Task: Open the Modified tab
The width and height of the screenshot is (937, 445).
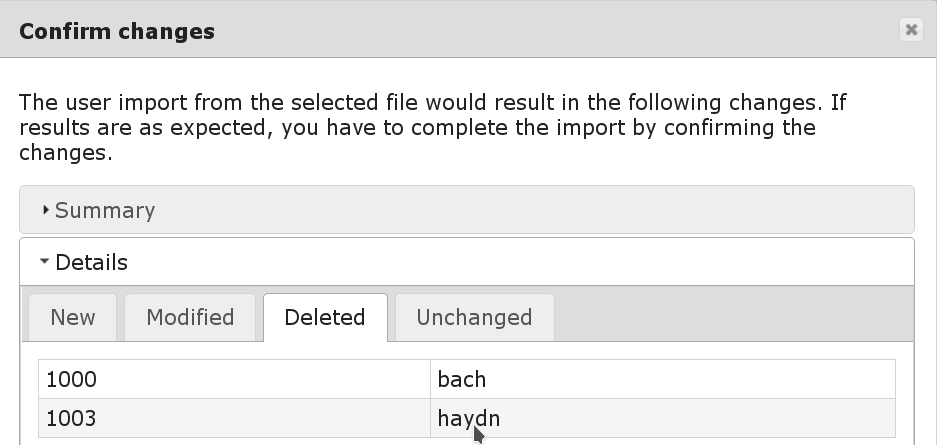Action: 190,318
